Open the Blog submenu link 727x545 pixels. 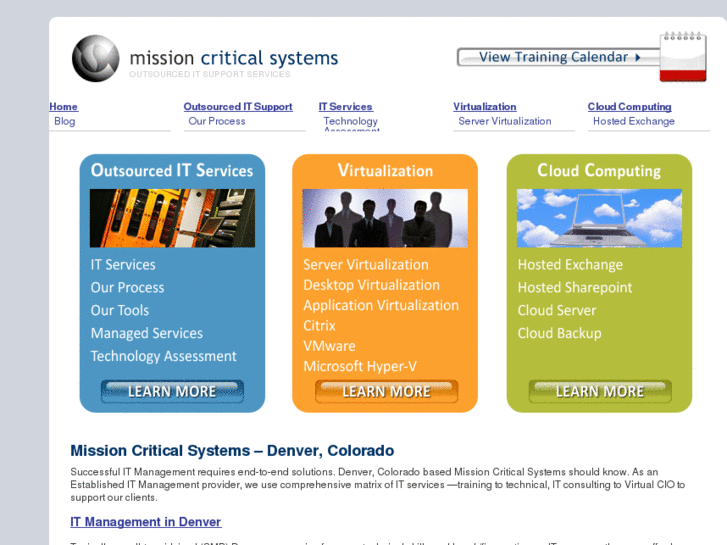tap(64, 121)
